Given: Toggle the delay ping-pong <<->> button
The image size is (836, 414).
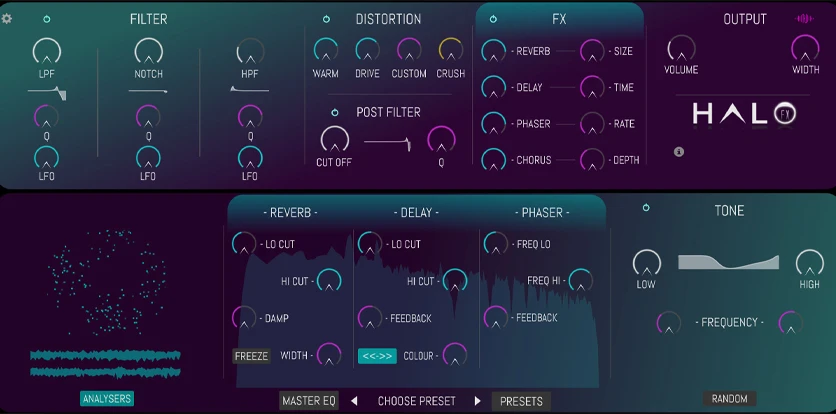Looking at the screenshot, I should tap(377, 356).
